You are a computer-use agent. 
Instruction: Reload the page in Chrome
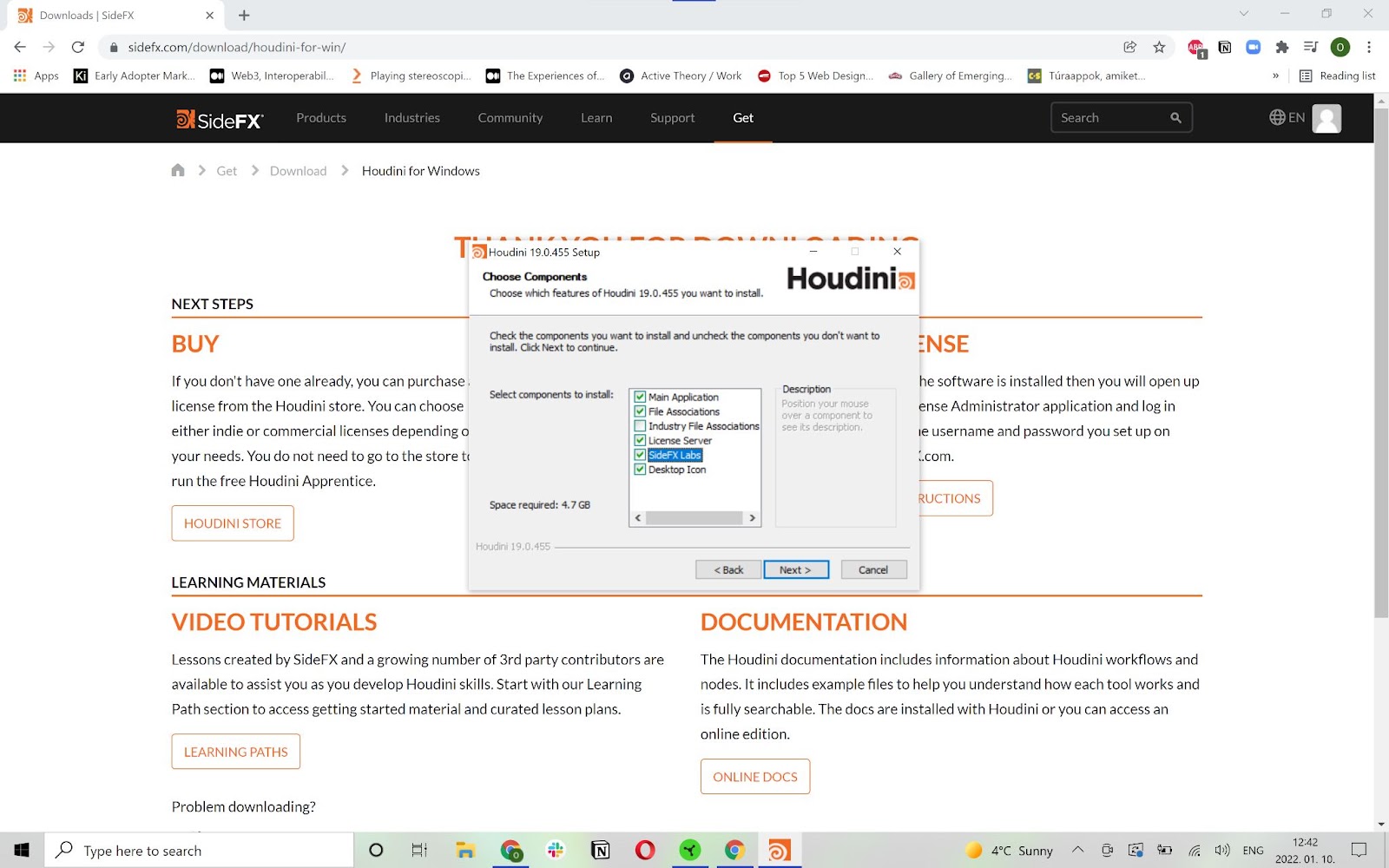coord(78,47)
